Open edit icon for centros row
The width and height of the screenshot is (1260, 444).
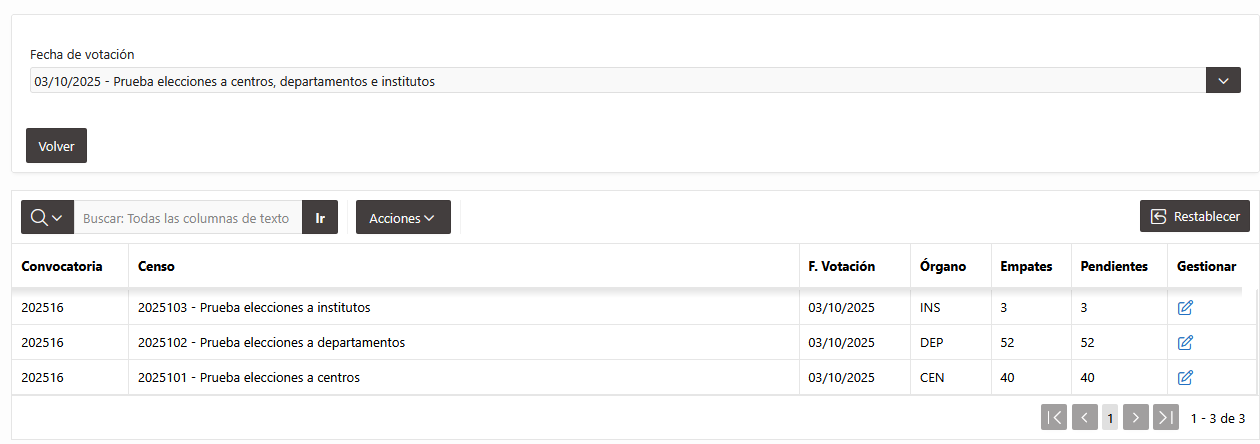point(1185,378)
